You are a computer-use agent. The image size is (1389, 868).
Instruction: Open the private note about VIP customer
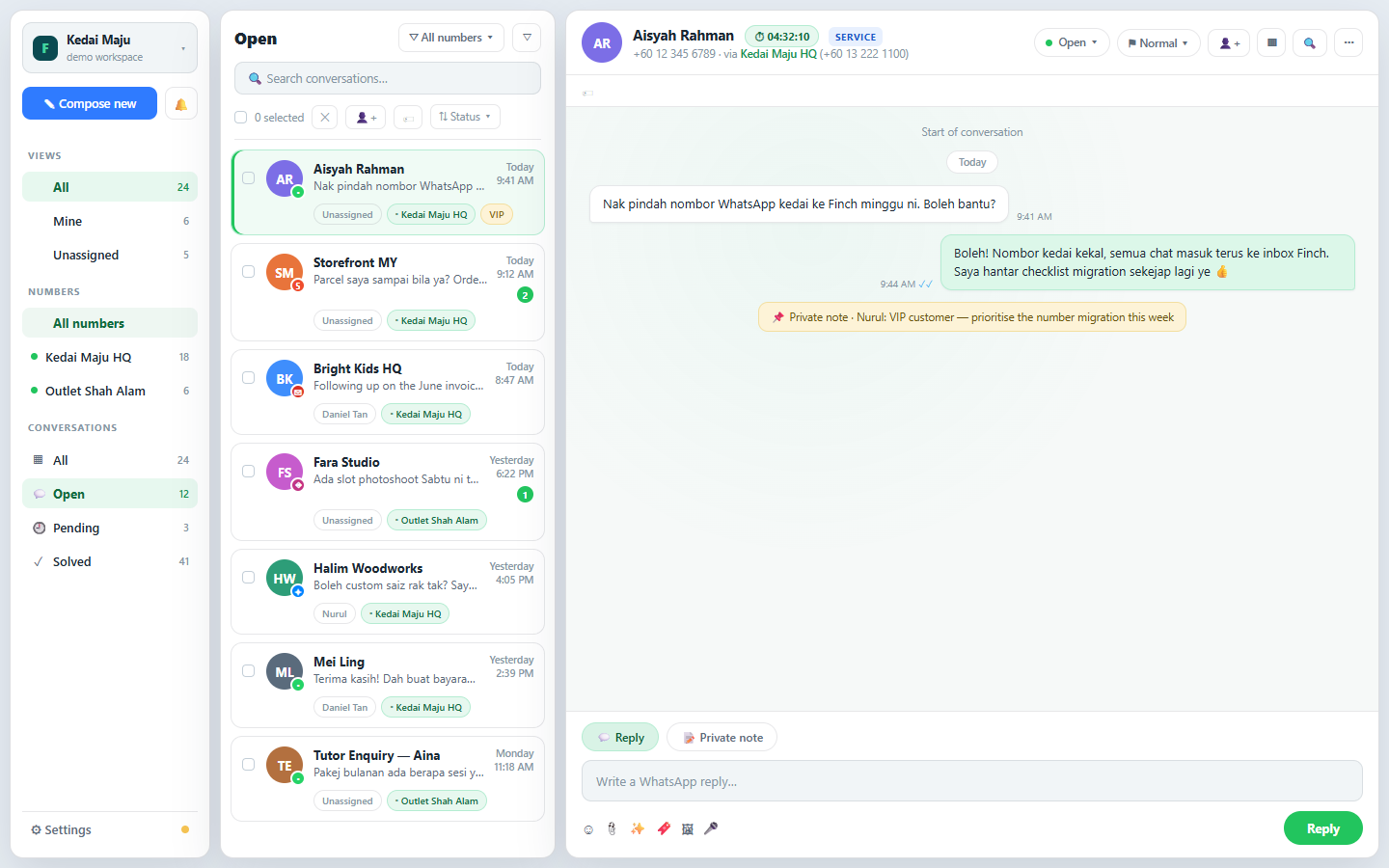pos(972,317)
